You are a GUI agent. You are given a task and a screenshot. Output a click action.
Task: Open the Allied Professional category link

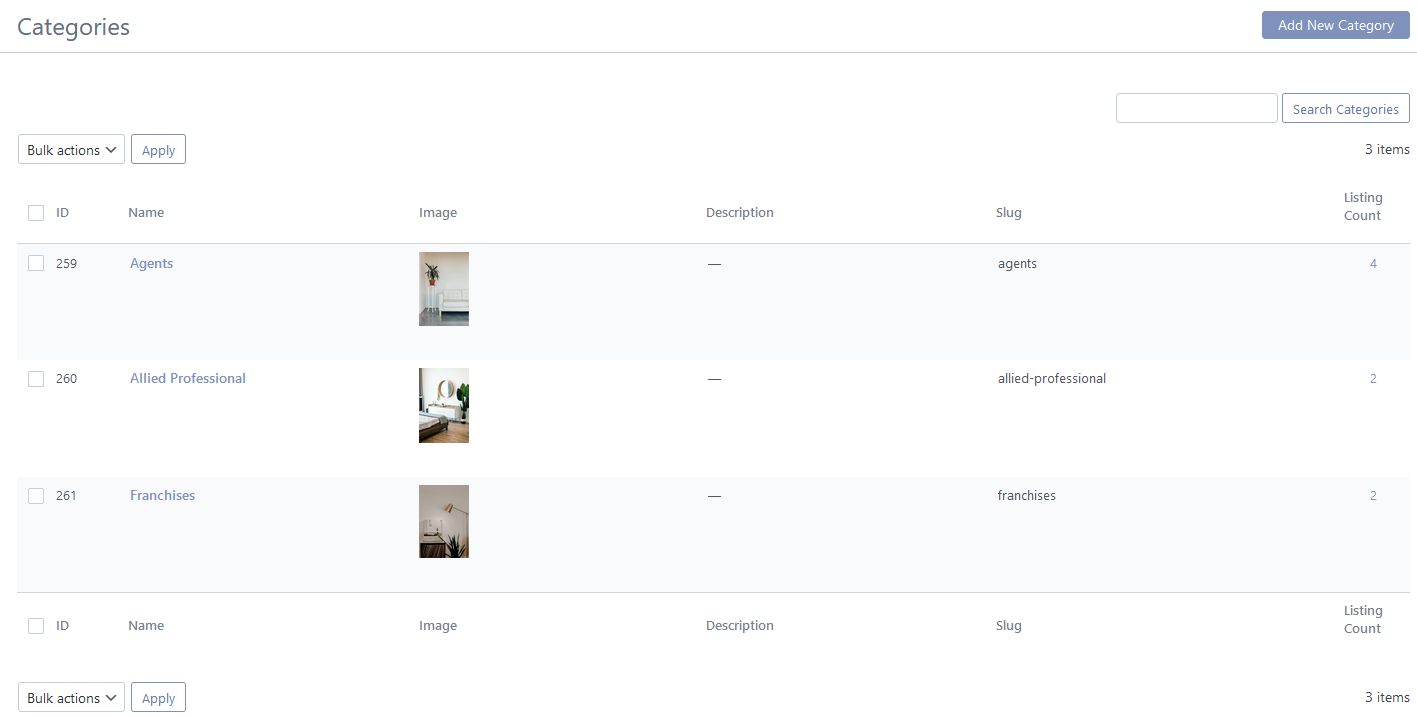pyautogui.click(x=188, y=378)
